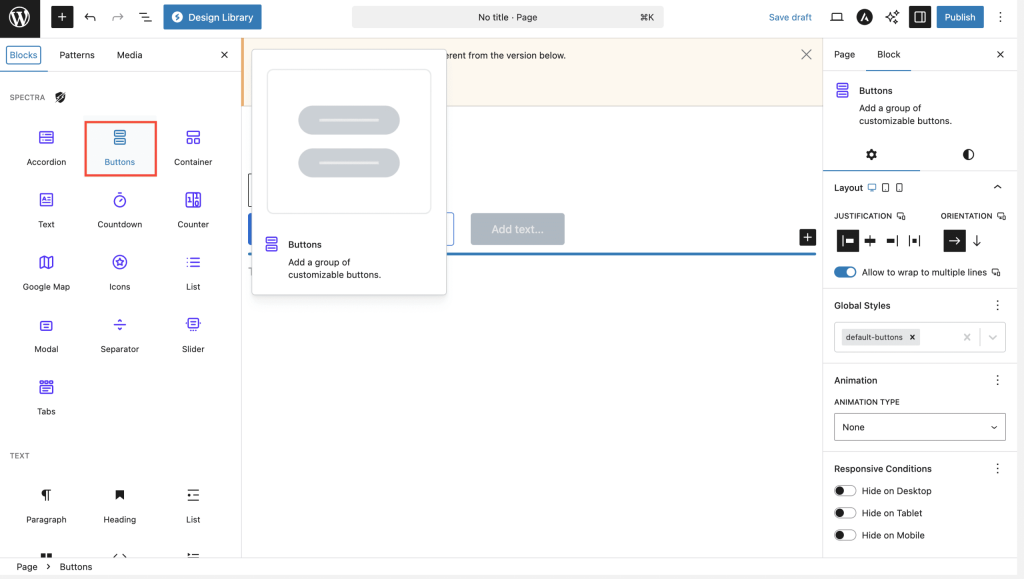Turn on Hide on Mobile
The image size is (1024, 579).
click(845, 535)
